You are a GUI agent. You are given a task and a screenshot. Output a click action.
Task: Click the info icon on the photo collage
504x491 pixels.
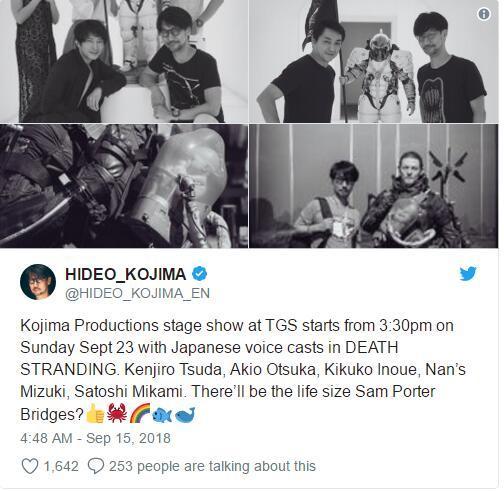tap(484, 14)
